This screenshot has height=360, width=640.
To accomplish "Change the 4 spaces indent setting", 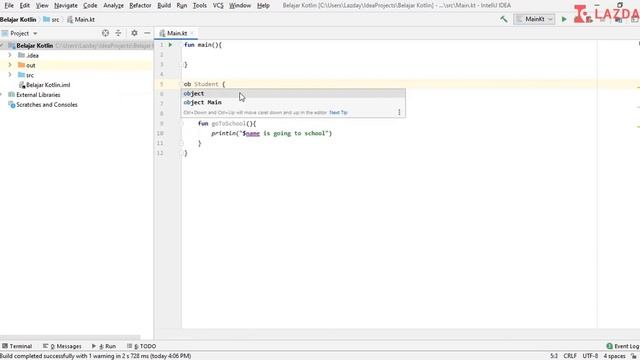I will click(x=614, y=356).
